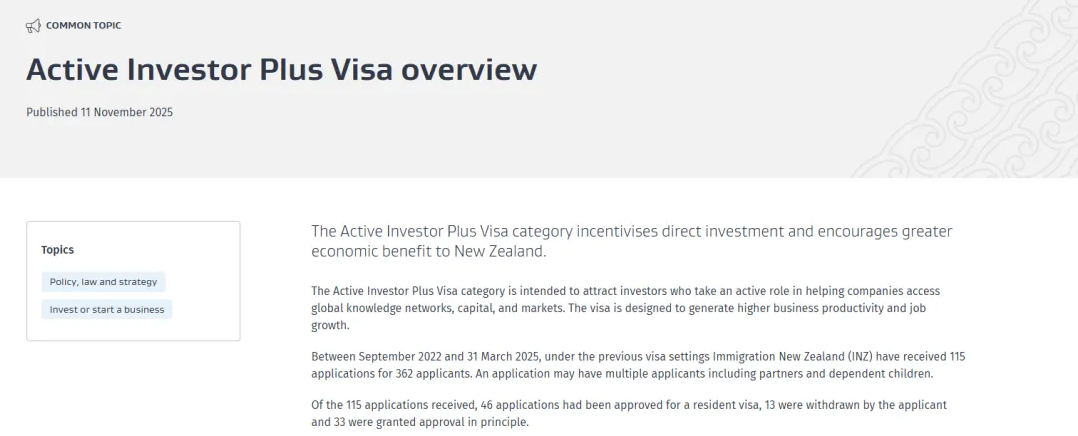Image resolution: width=1078 pixels, height=436 pixels.
Task: Click the Topics heading in sidebar box
Action: 57,249
